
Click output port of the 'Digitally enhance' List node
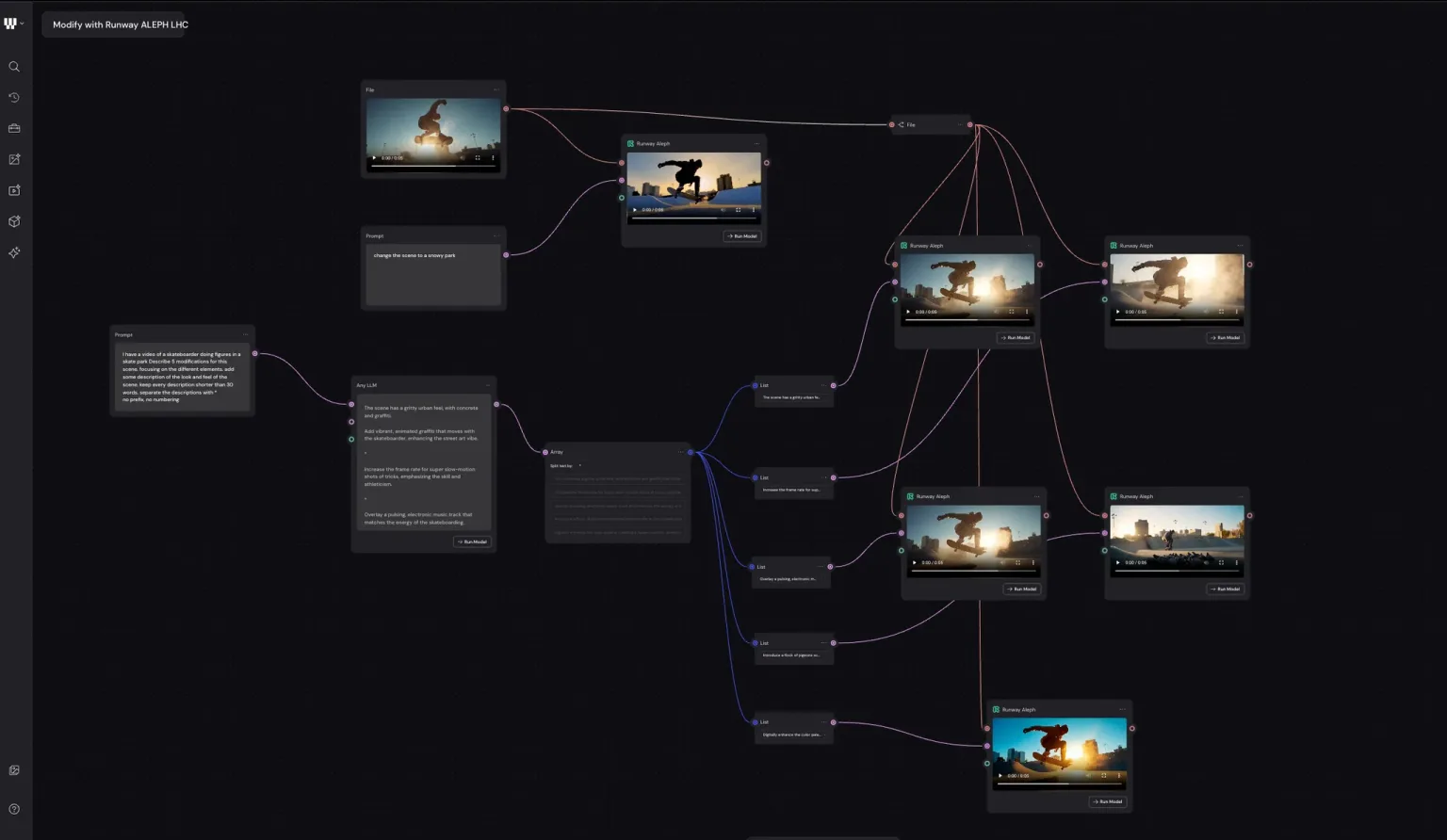point(833,723)
